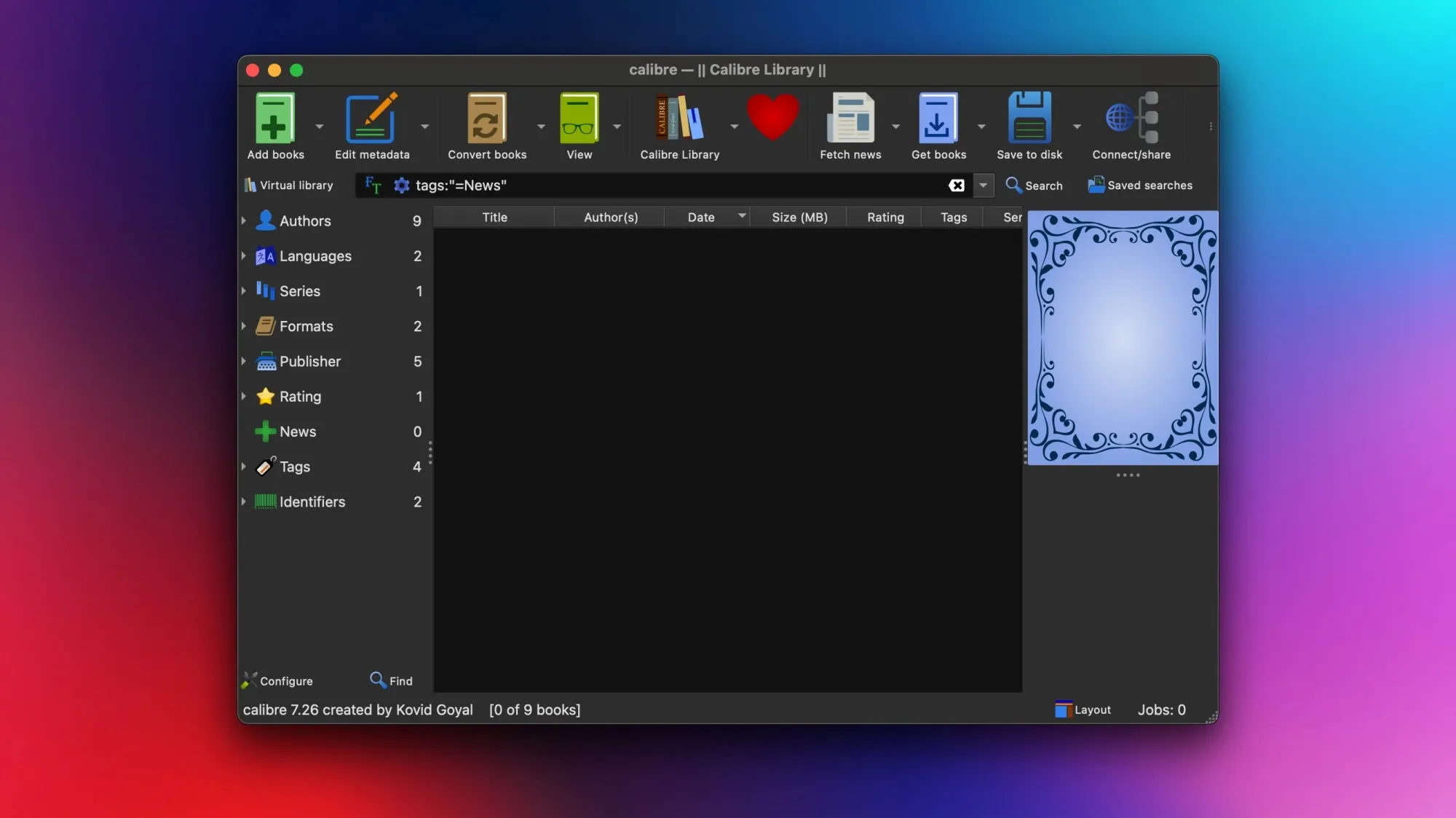
Task: Open the View book reader icon
Action: coord(579,119)
